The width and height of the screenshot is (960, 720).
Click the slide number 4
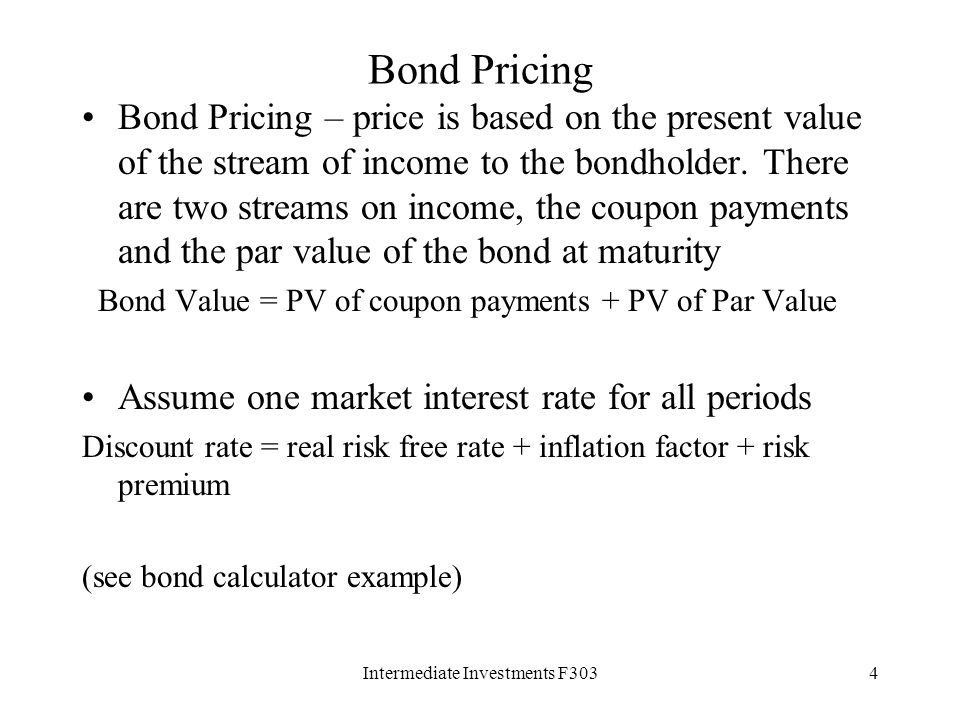coord(874,673)
